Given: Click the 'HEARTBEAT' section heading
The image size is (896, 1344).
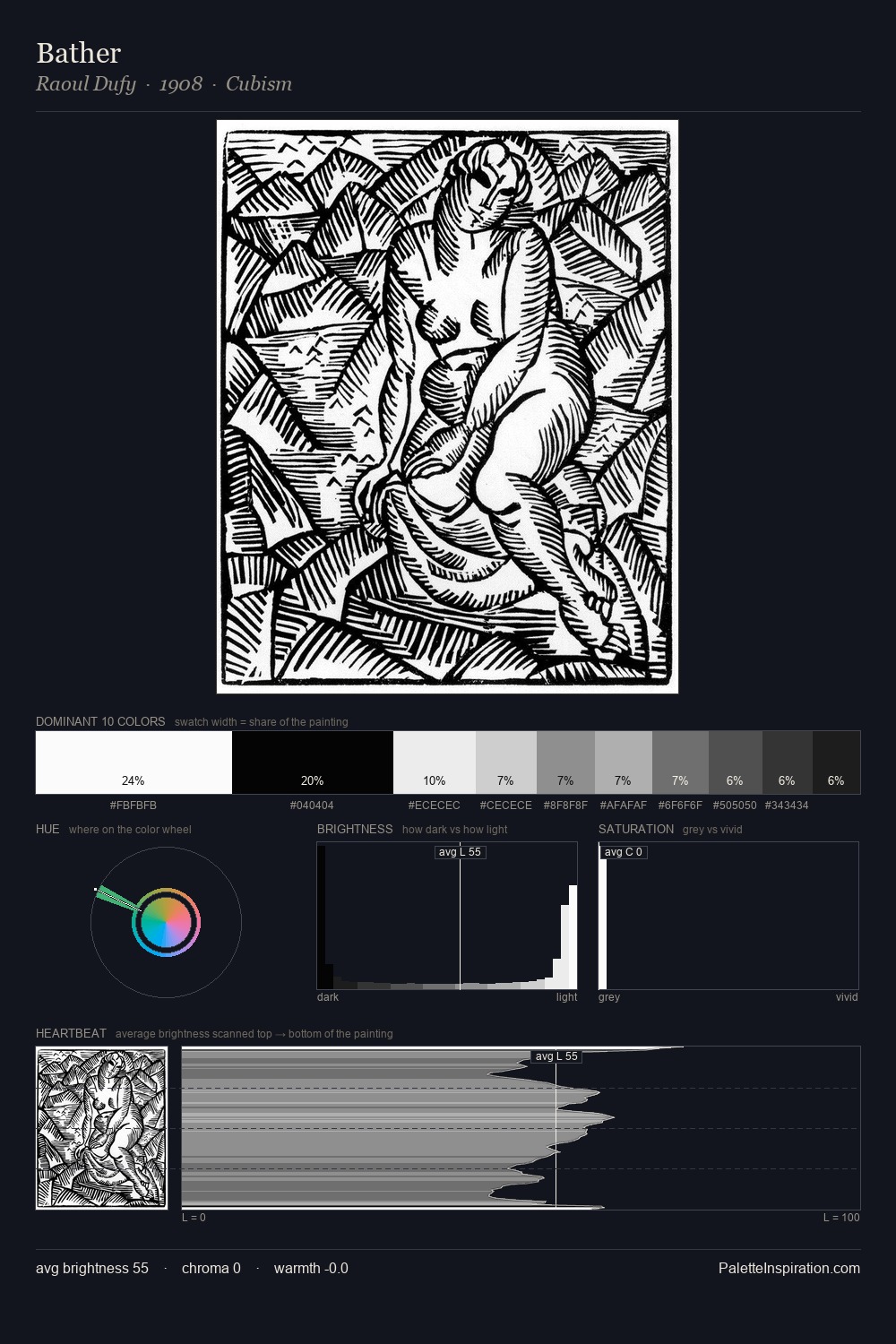Looking at the screenshot, I should pos(71,1033).
